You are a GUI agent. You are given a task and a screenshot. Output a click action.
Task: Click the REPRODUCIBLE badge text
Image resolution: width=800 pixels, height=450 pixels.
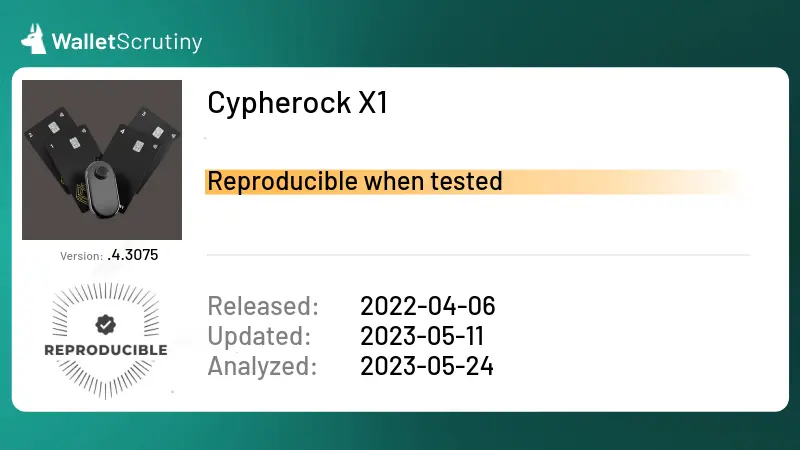pyautogui.click(x=104, y=350)
